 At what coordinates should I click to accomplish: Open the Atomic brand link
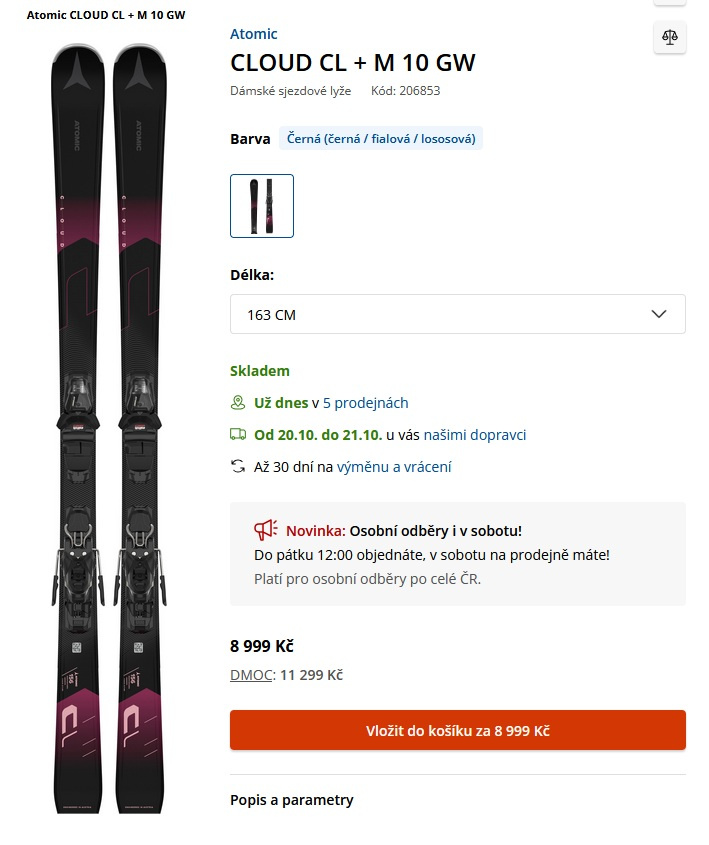254,34
